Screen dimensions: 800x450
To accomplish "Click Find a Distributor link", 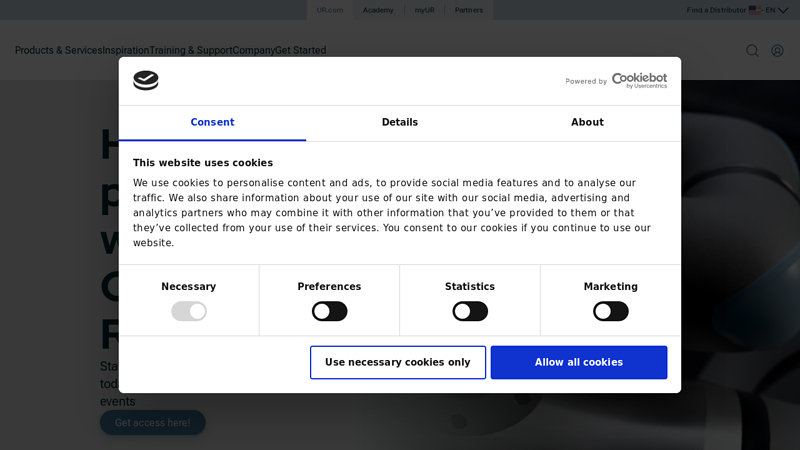I will tap(716, 10).
